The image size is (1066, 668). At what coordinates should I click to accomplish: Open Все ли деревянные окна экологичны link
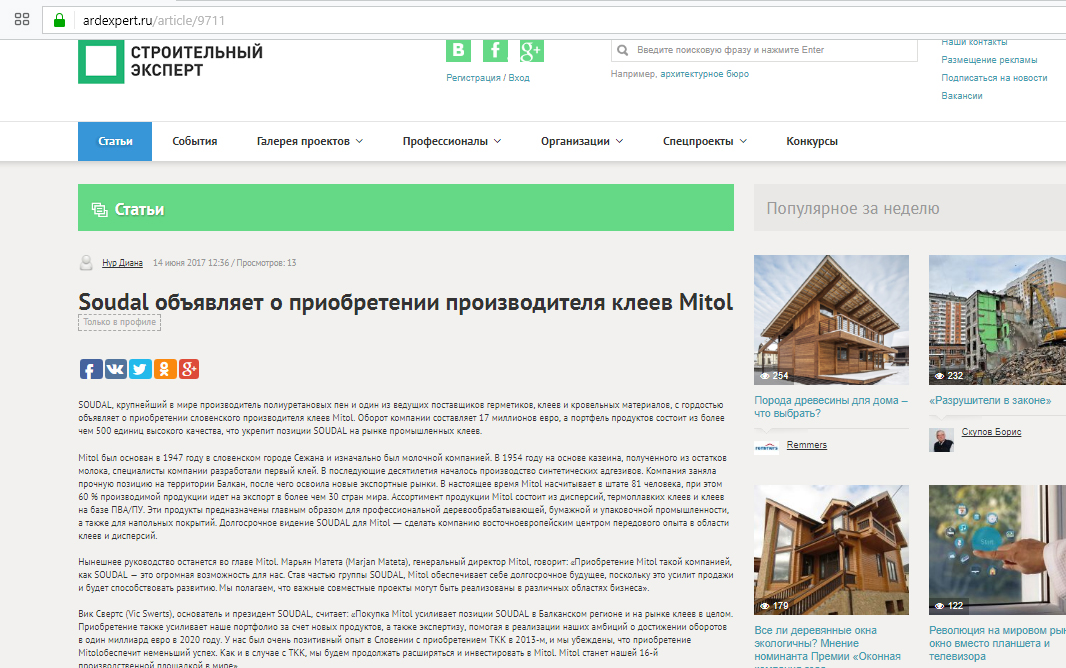tap(827, 646)
